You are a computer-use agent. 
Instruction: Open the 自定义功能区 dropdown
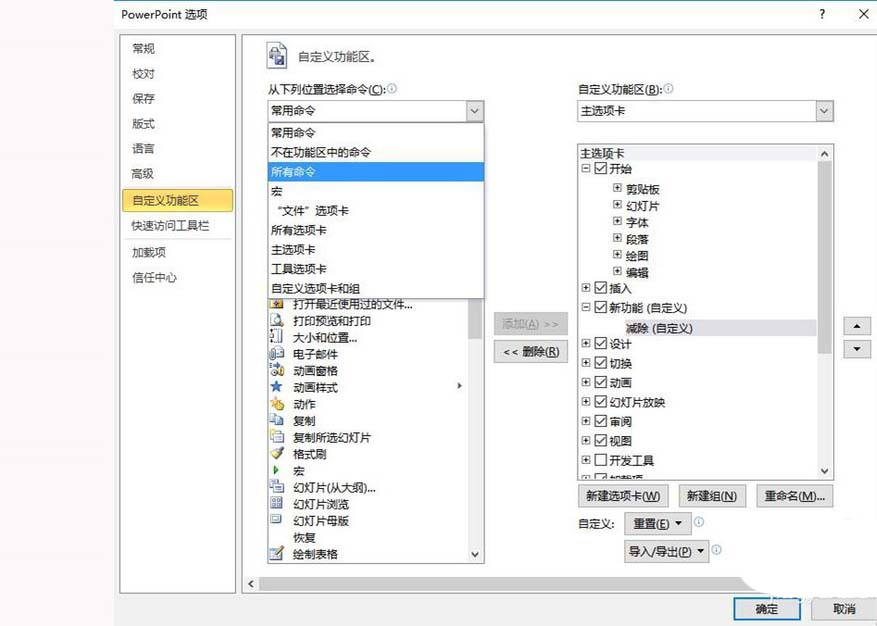[x=823, y=110]
